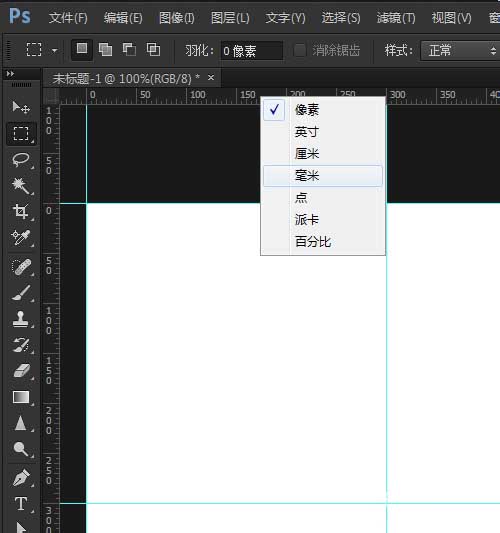
Task: Choose 厘米 in ruler units menu
Action: coord(323,154)
